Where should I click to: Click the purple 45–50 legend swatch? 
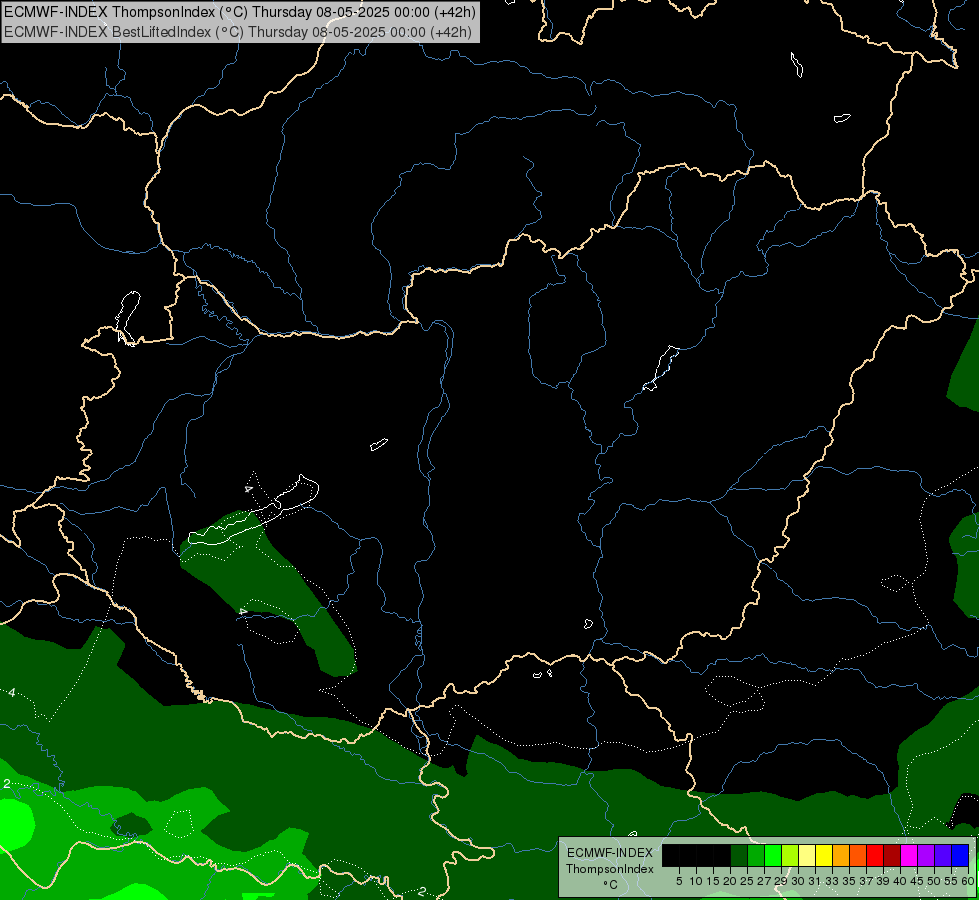tap(925, 855)
